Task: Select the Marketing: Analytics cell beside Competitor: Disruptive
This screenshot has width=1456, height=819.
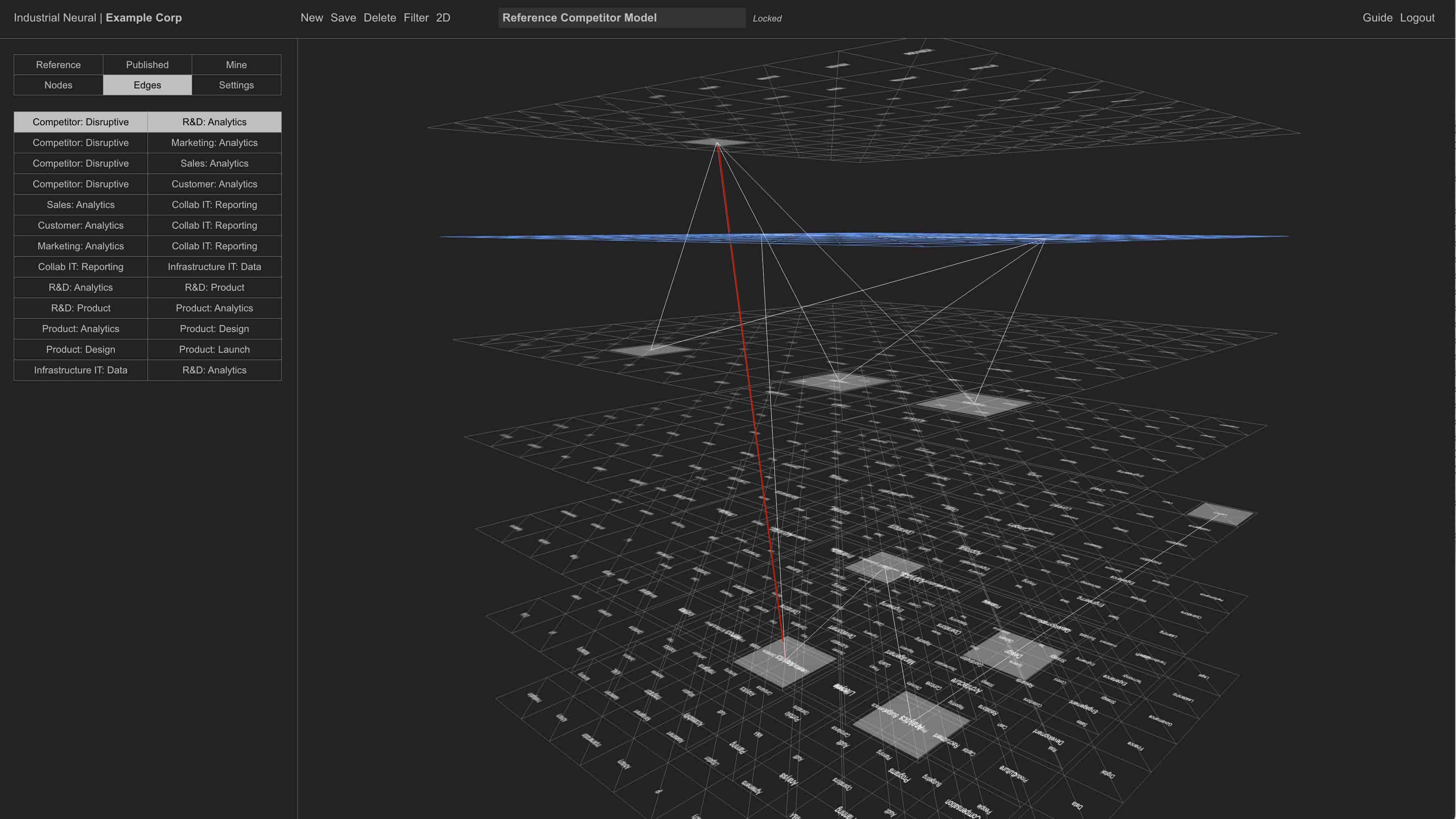Action: click(214, 142)
